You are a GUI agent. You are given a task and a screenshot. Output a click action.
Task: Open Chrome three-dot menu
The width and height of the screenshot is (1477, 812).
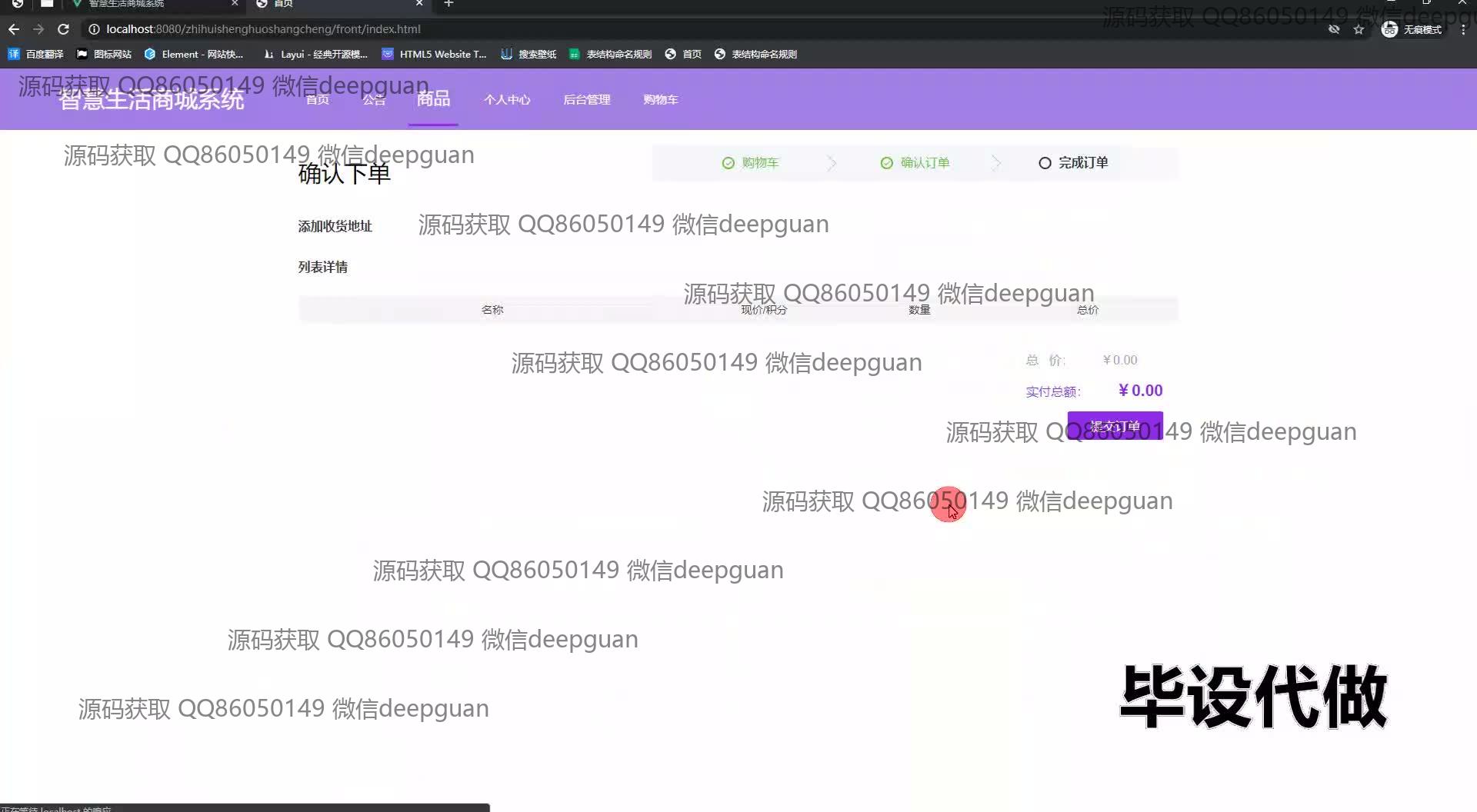1462,29
